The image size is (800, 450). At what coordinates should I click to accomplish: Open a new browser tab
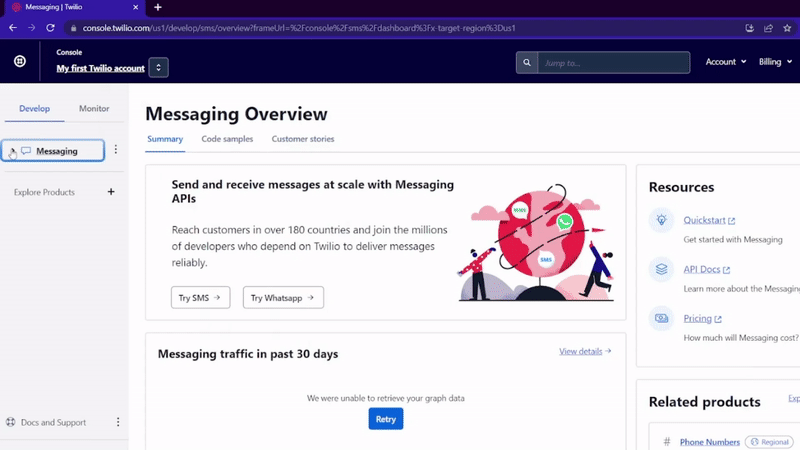coord(158,7)
